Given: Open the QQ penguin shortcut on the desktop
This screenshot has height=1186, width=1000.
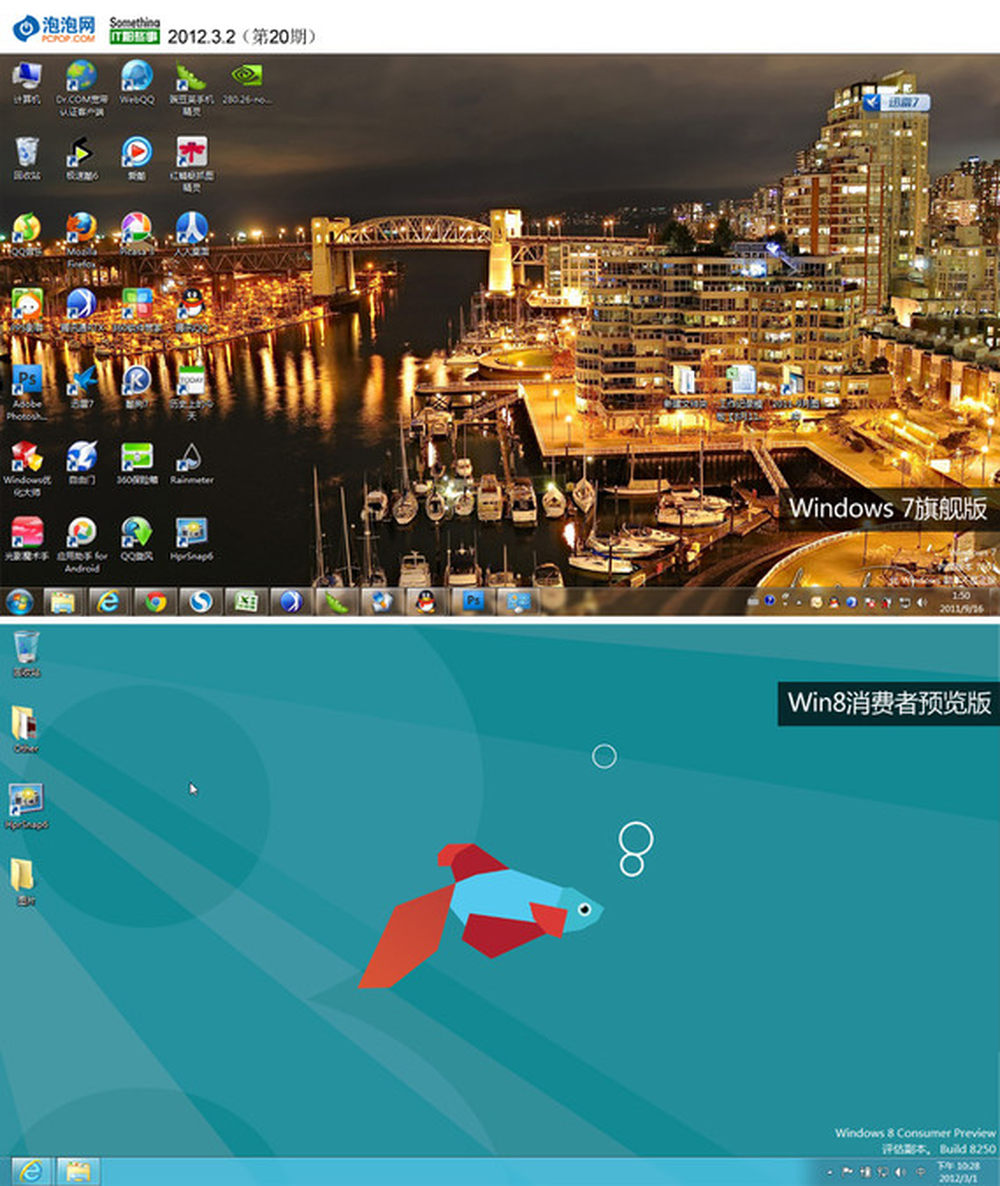Looking at the screenshot, I should (x=191, y=310).
